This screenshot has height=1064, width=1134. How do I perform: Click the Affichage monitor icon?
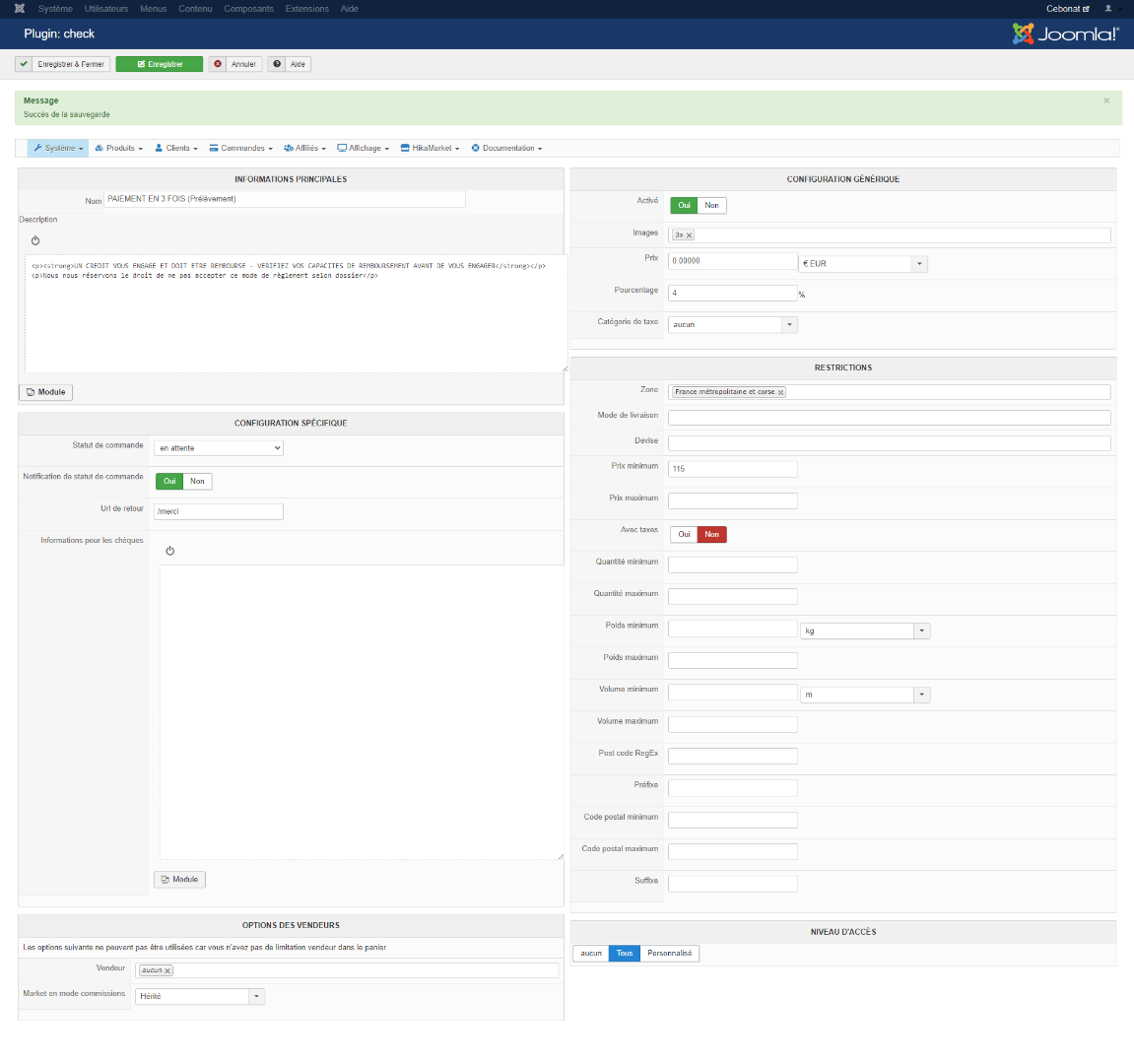pyautogui.click(x=341, y=148)
